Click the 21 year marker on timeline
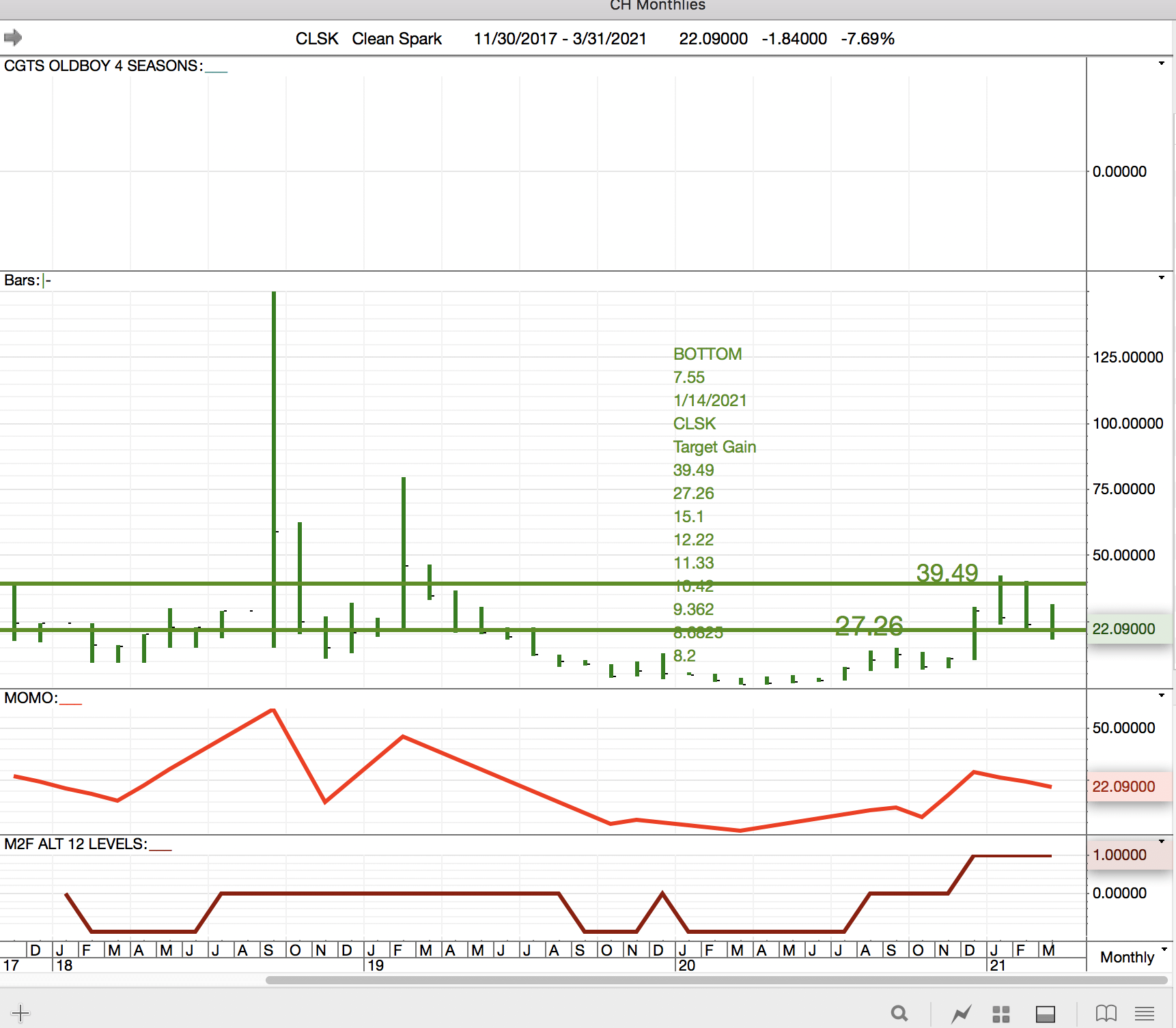The image size is (1176, 1028). (x=998, y=965)
